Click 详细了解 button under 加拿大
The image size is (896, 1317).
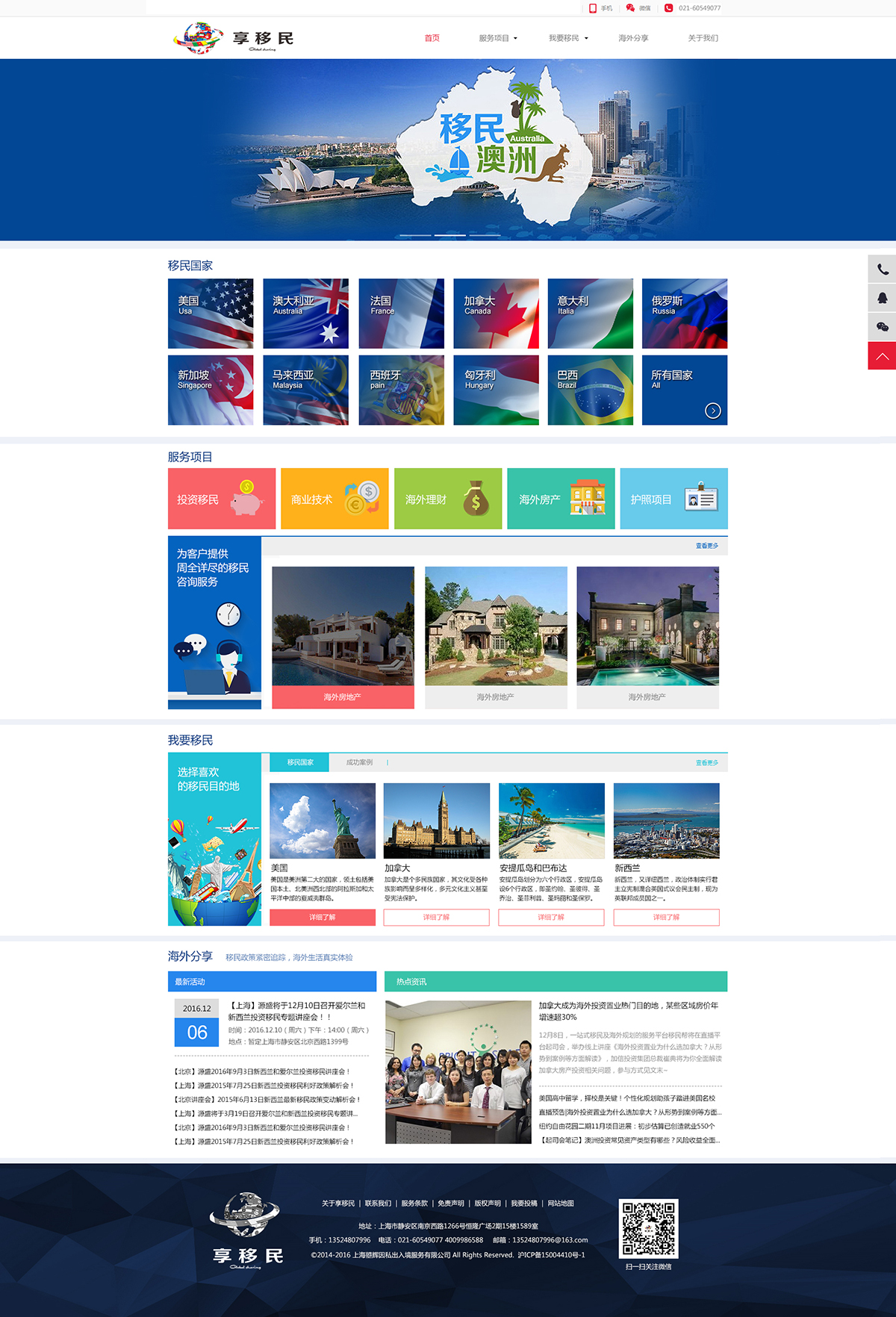[x=436, y=918]
